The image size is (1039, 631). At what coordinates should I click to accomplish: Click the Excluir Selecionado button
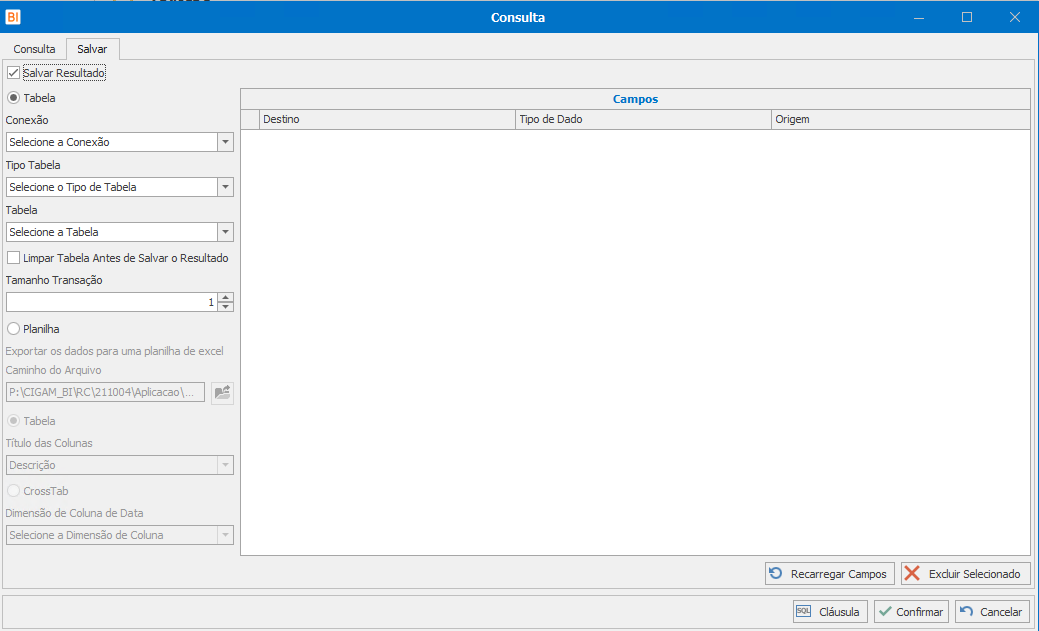[965, 574]
